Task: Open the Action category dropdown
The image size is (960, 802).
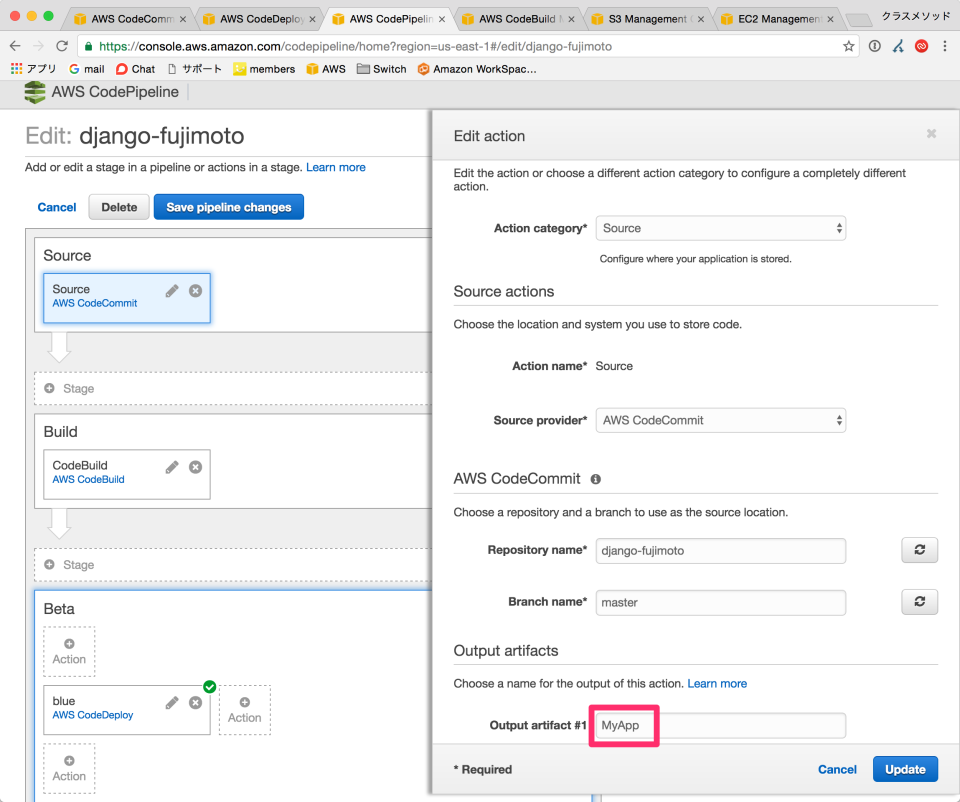Action: 720,228
